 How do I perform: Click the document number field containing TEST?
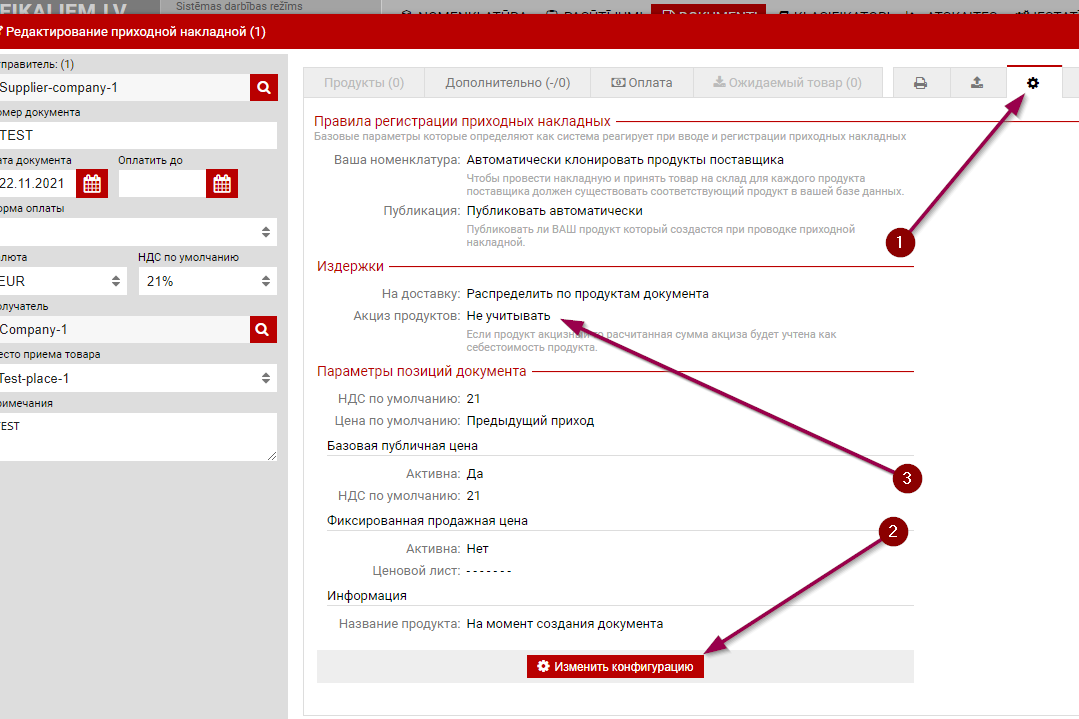pyautogui.click(x=138, y=136)
